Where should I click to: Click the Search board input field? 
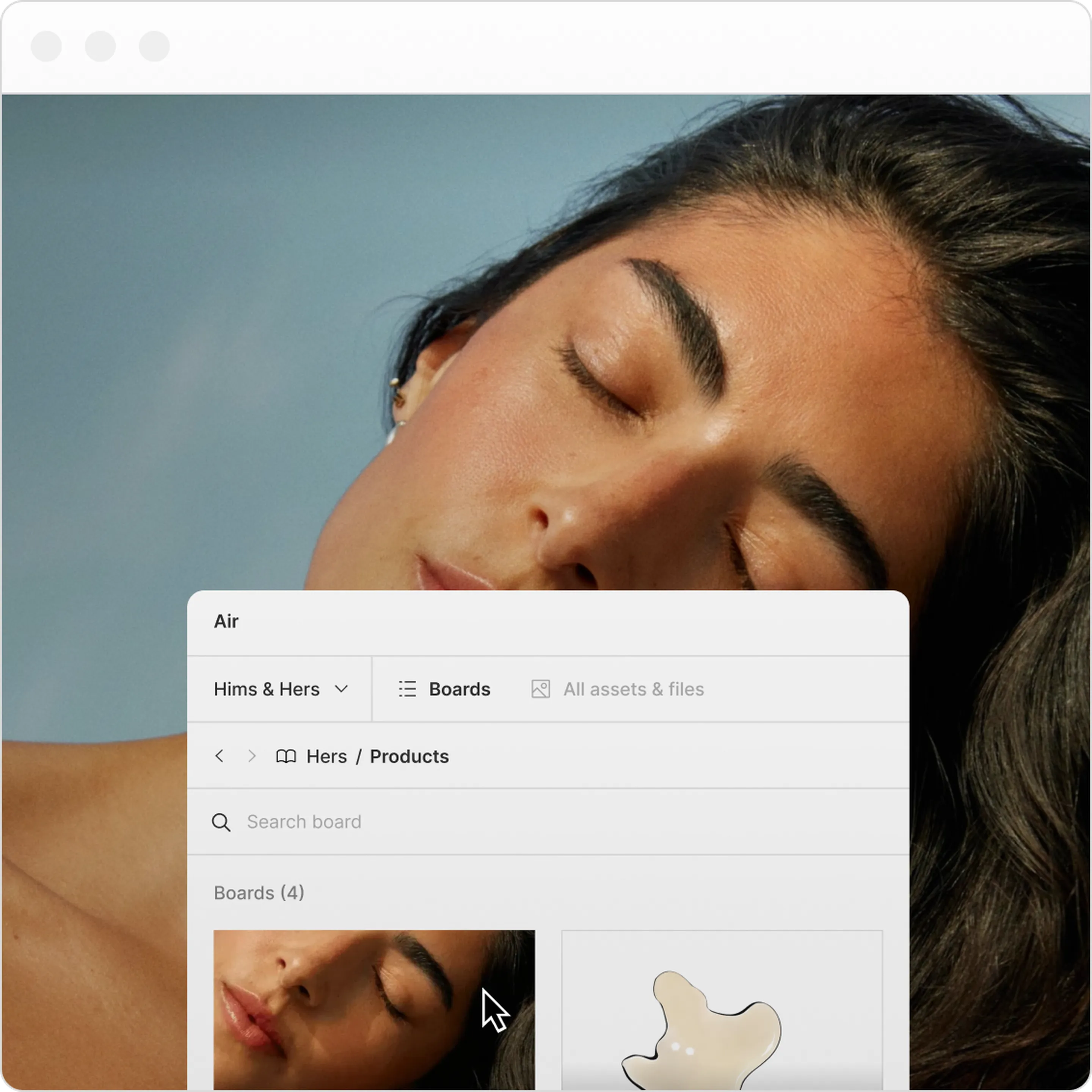tap(548, 822)
